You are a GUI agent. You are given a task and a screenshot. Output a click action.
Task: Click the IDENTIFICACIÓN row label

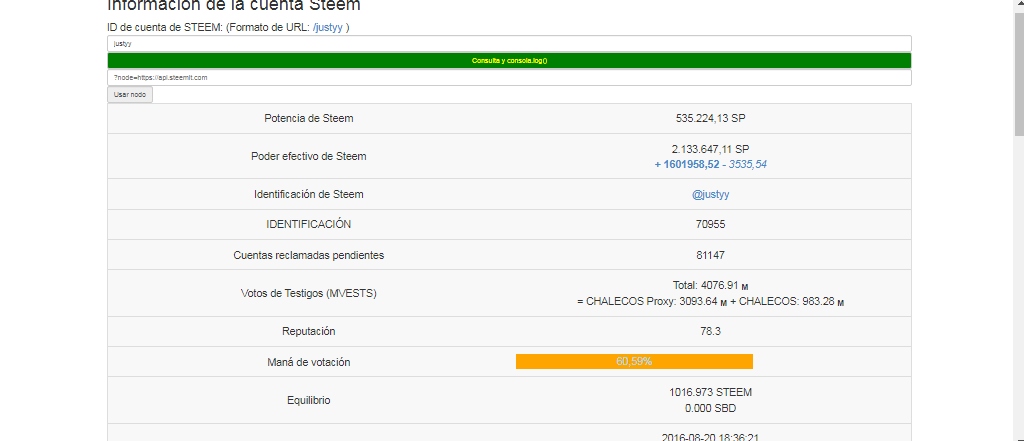(x=309, y=225)
